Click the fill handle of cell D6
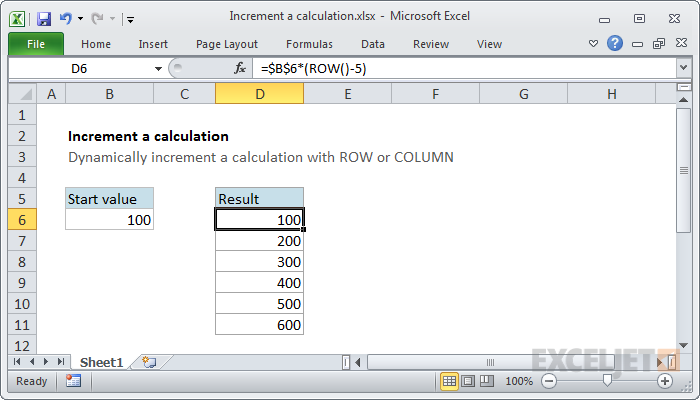The image size is (700, 400). [x=304, y=229]
